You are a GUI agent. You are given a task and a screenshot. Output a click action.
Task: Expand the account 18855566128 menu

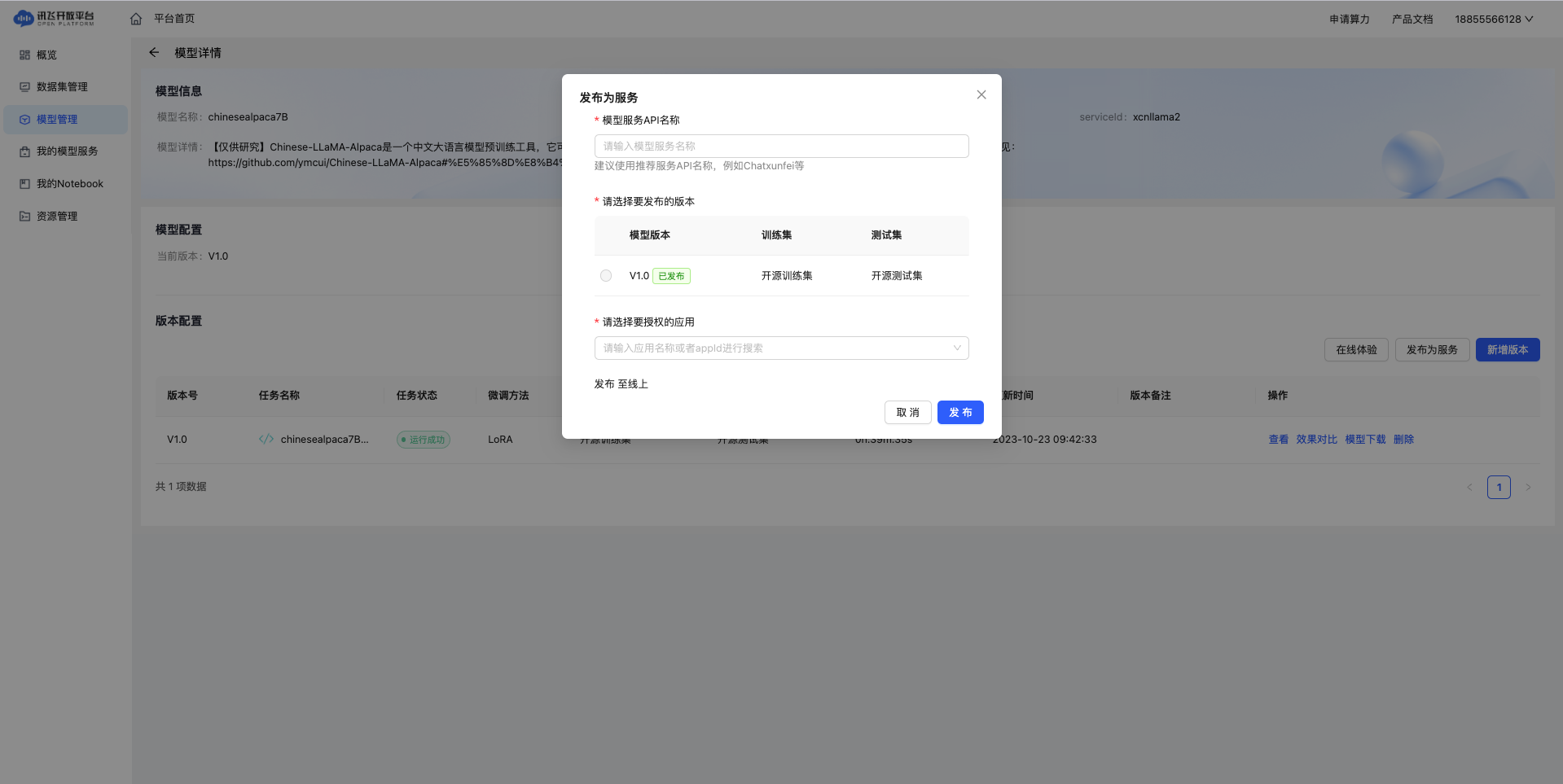click(1495, 19)
